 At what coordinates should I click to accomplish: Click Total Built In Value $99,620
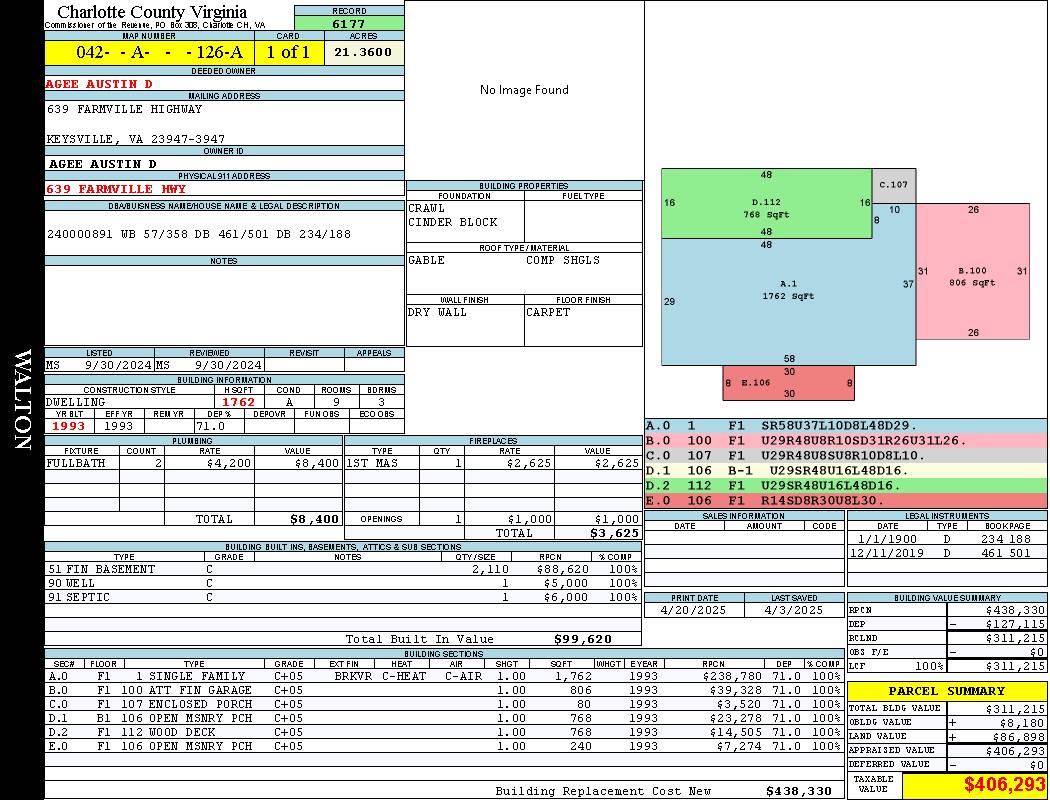(479, 639)
